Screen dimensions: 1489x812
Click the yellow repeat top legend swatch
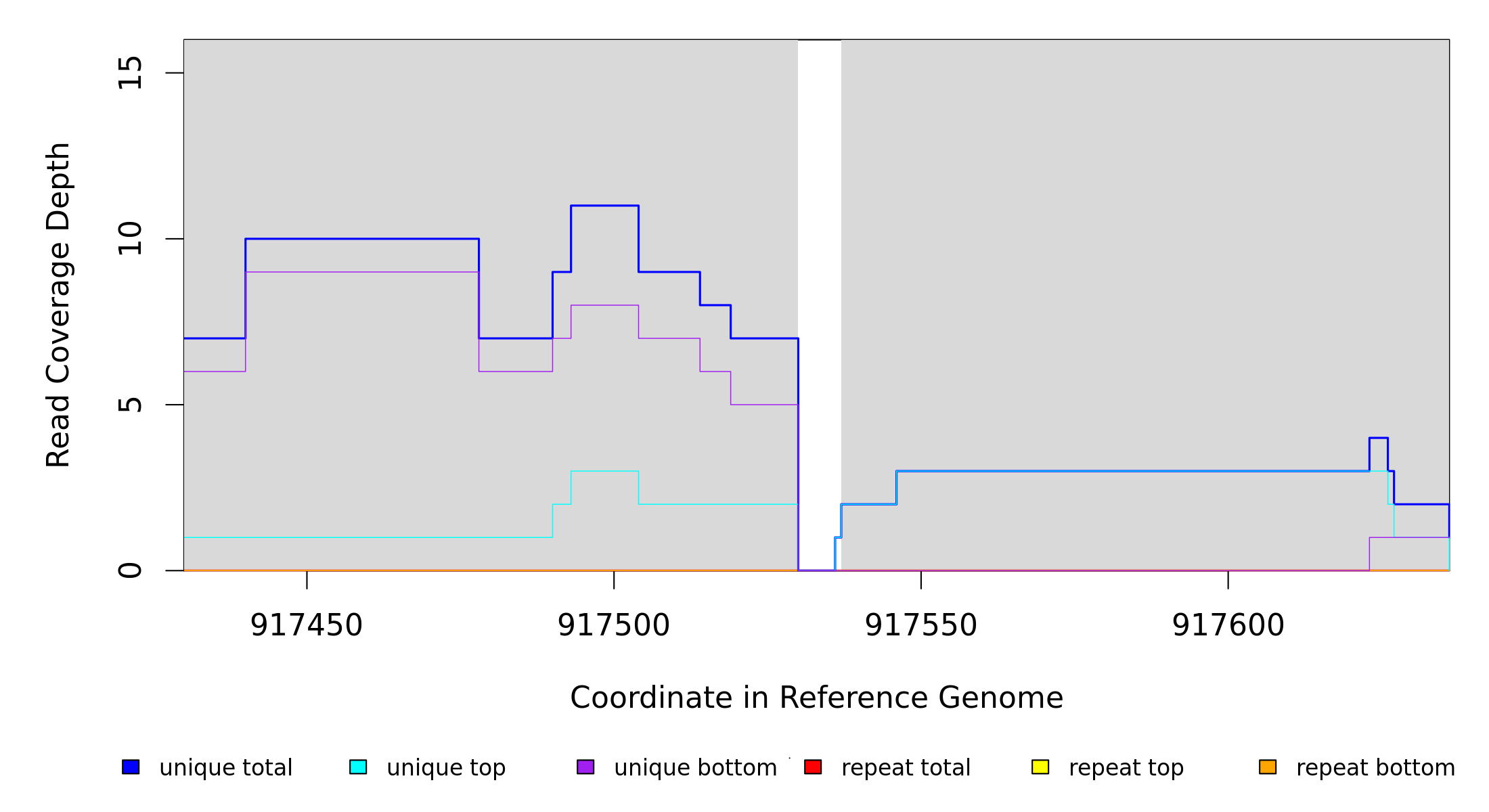coord(1040,767)
